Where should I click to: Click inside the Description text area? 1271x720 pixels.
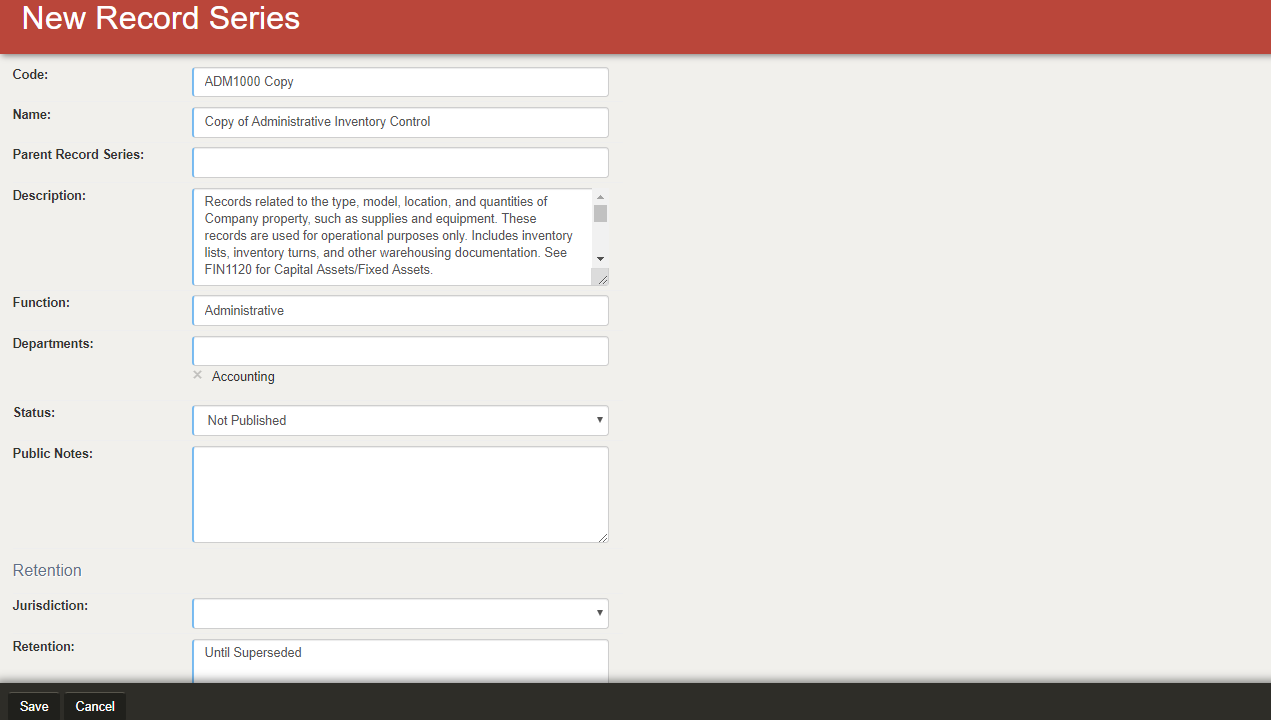click(392, 236)
